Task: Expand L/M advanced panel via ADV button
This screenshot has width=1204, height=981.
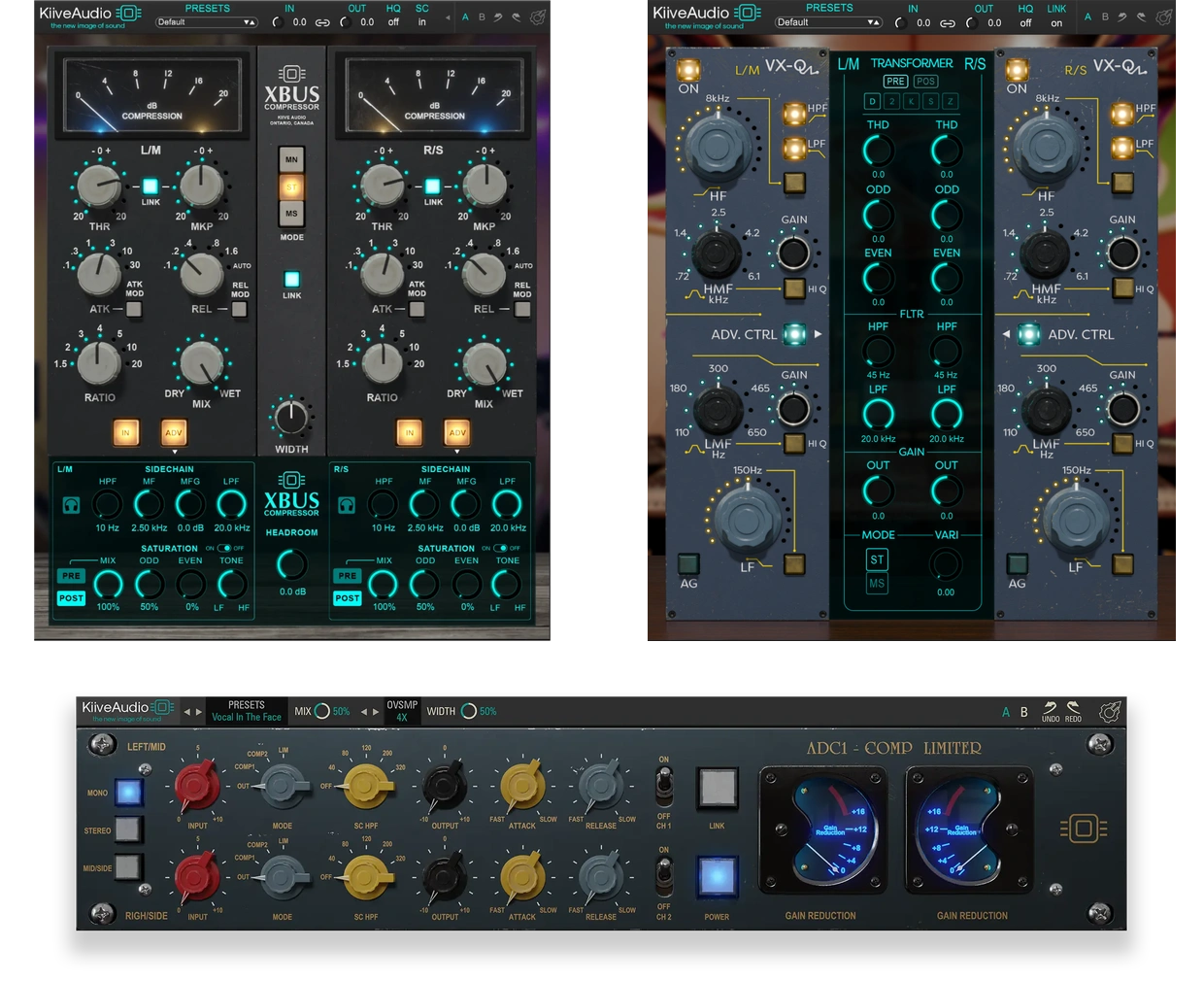Action: [x=174, y=432]
